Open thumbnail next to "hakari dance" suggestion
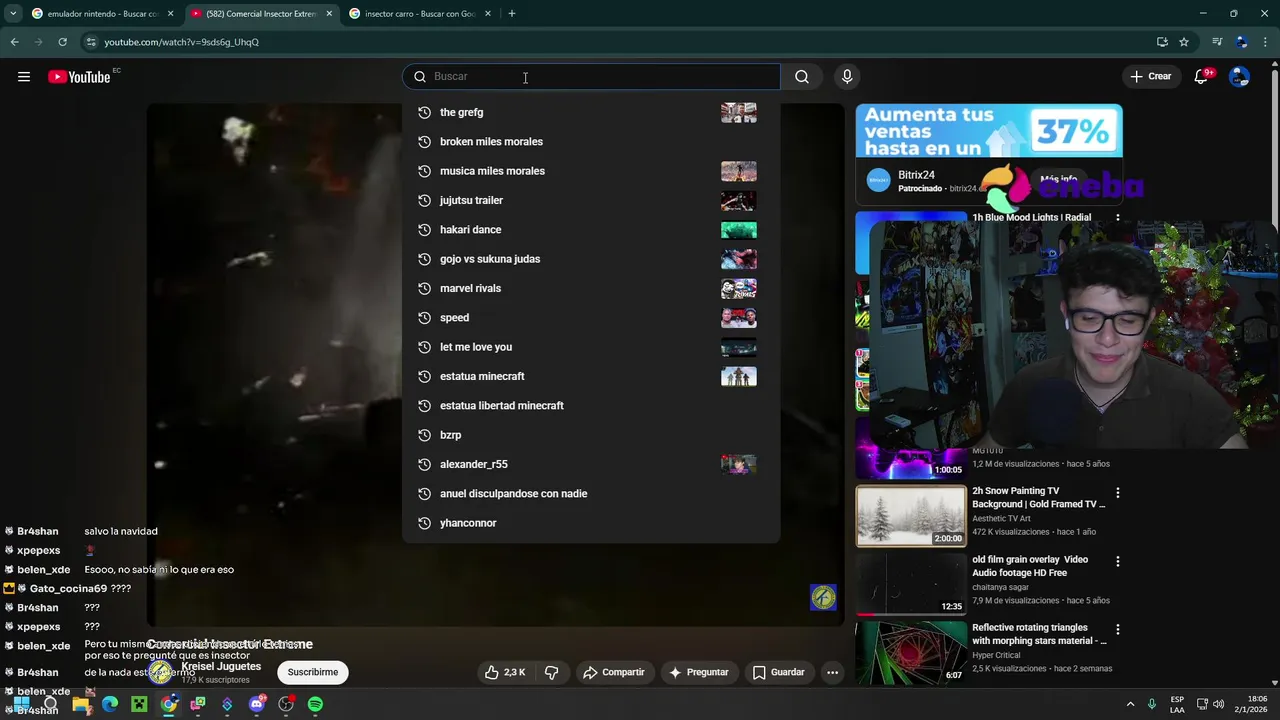 [739, 230]
